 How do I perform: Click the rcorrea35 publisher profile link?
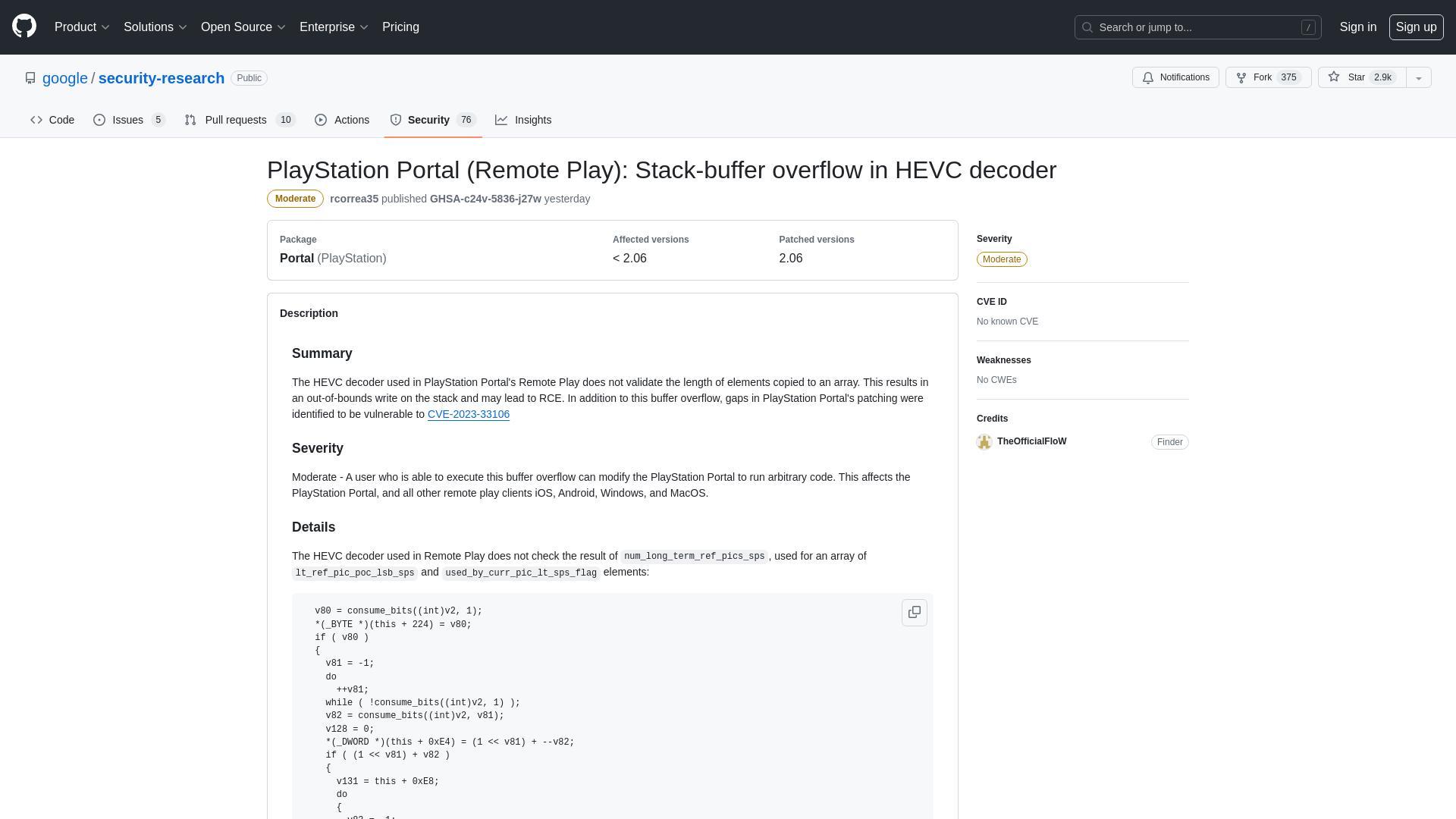[354, 198]
